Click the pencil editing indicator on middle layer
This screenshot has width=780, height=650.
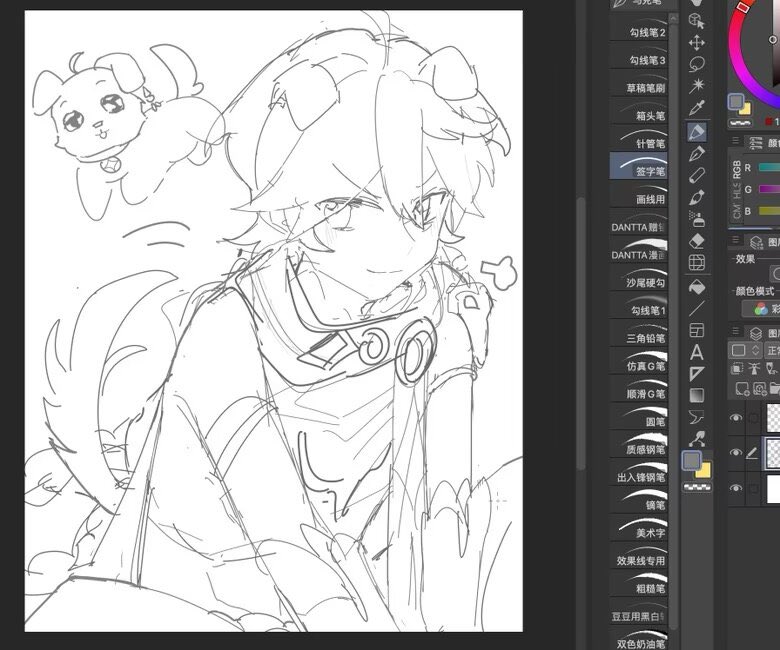(x=752, y=453)
